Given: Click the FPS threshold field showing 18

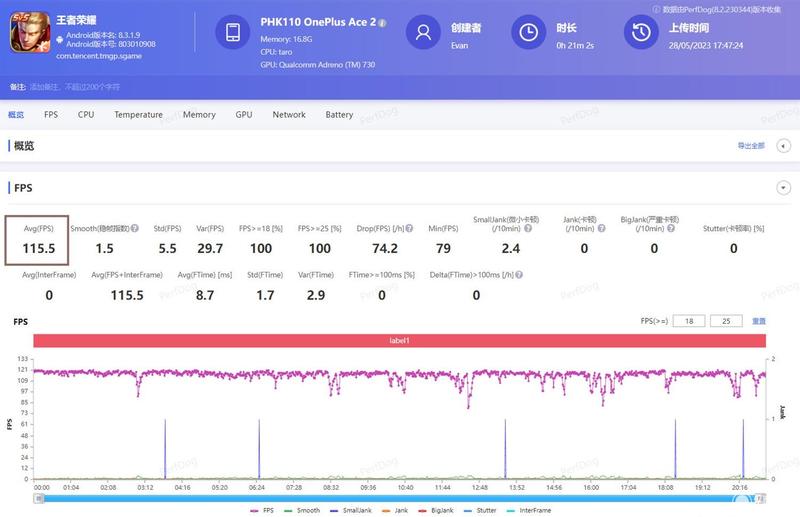Looking at the screenshot, I should tap(689, 321).
